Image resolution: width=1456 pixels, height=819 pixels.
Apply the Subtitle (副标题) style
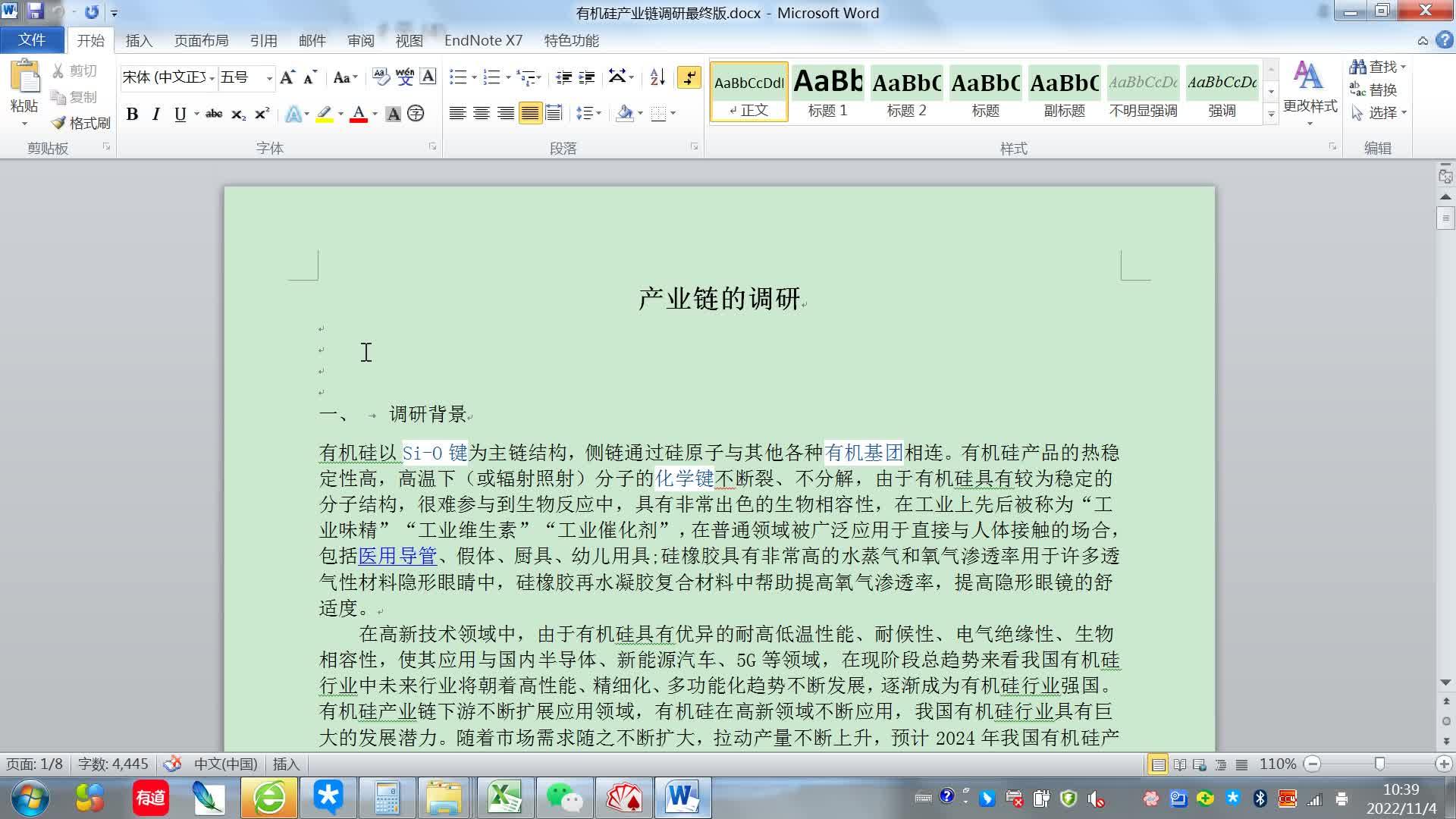tap(1064, 92)
